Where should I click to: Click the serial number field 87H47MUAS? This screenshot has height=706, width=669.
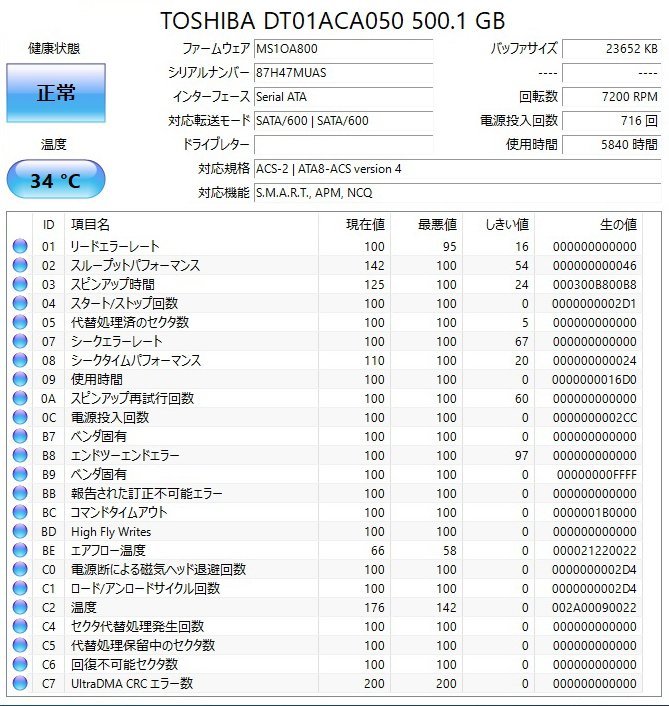[x=344, y=72]
